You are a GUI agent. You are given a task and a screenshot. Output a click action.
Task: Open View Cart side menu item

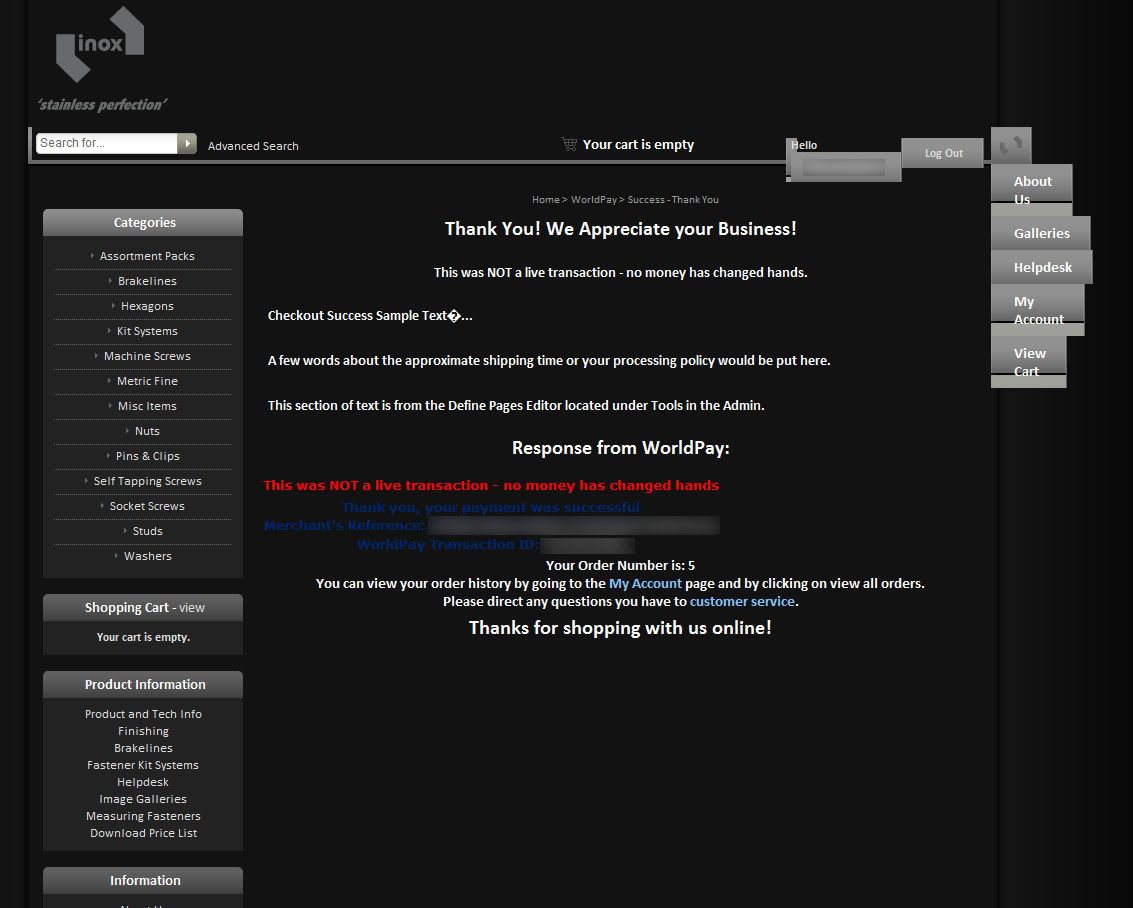pos(1029,362)
